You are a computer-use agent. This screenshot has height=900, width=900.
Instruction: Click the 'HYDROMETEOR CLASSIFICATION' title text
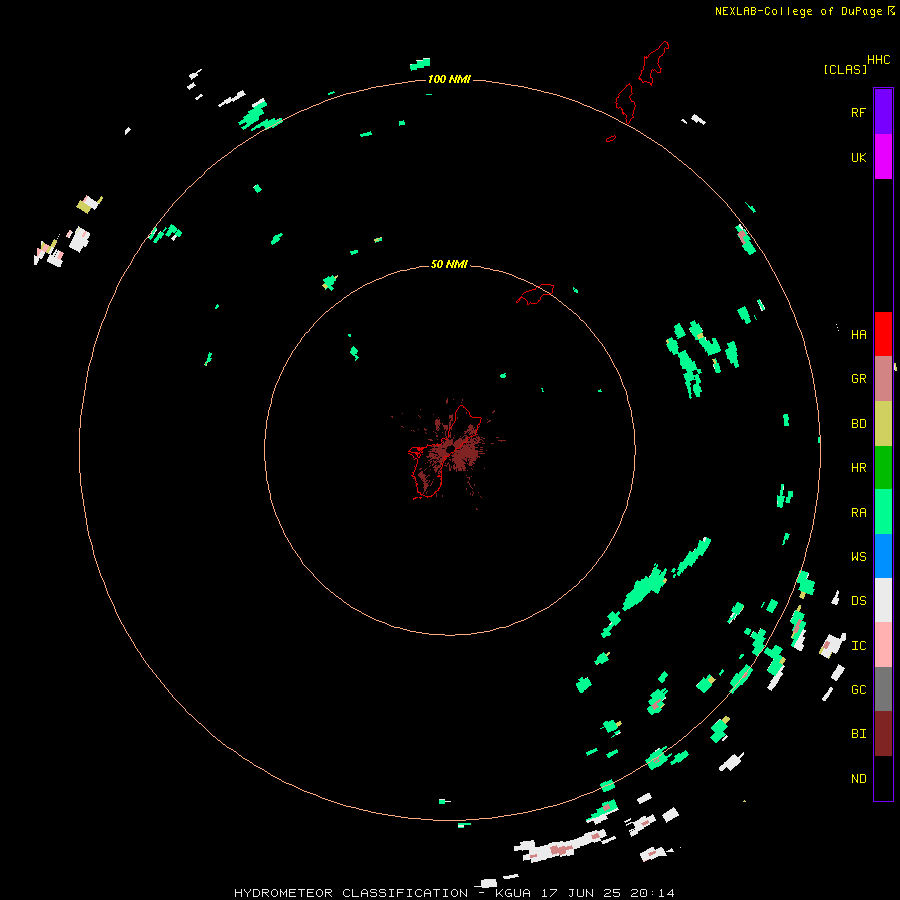[x=351, y=893]
